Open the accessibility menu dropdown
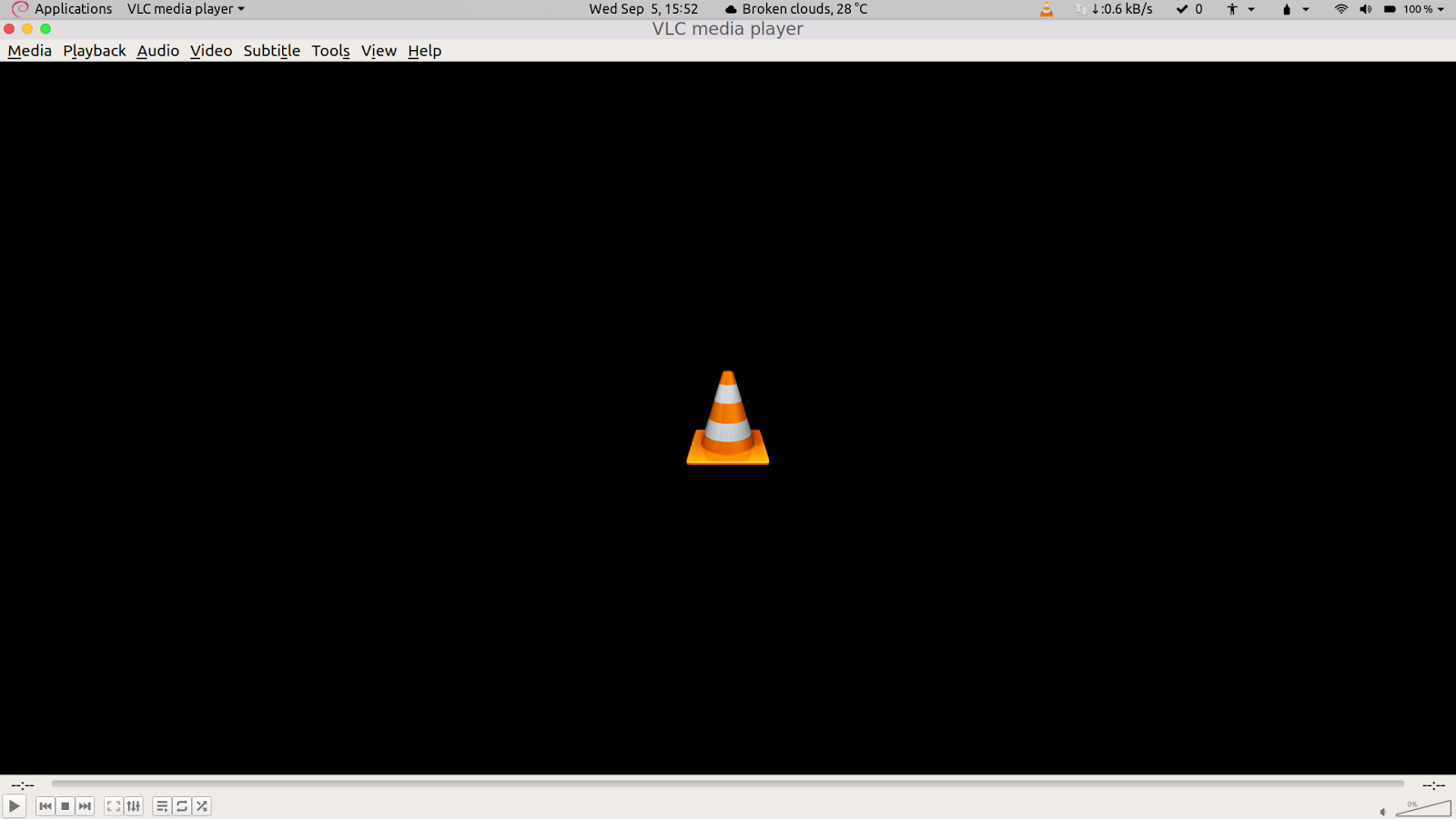This screenshot has width=1456, height=819. click(1238, 8)
